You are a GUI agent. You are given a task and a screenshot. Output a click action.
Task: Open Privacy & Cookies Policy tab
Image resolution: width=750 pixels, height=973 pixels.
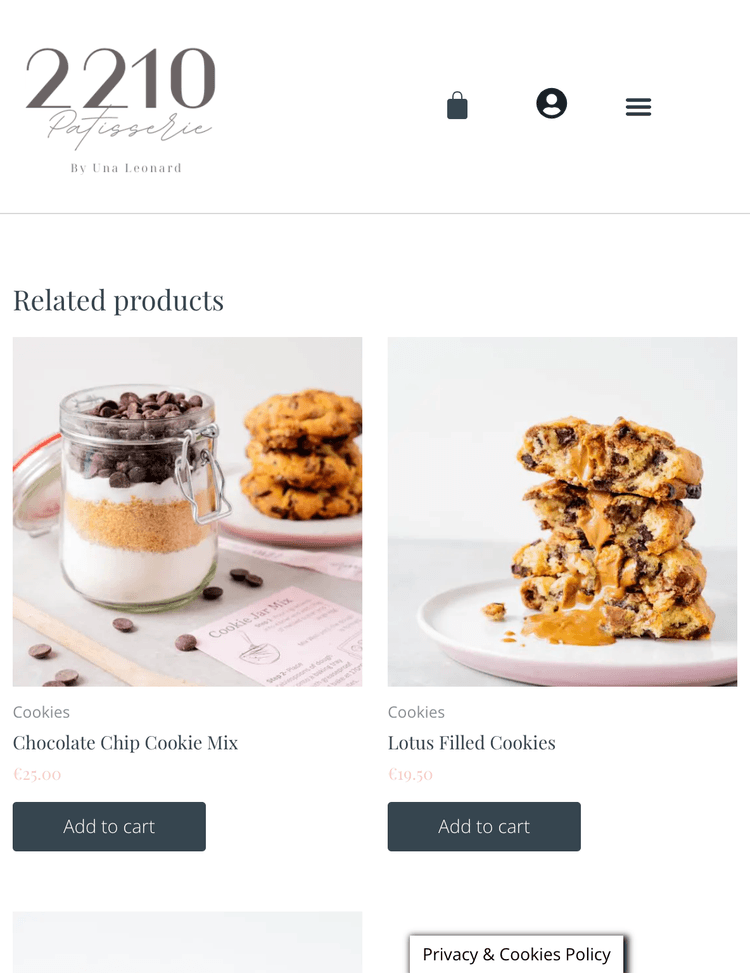coord(516,954)
